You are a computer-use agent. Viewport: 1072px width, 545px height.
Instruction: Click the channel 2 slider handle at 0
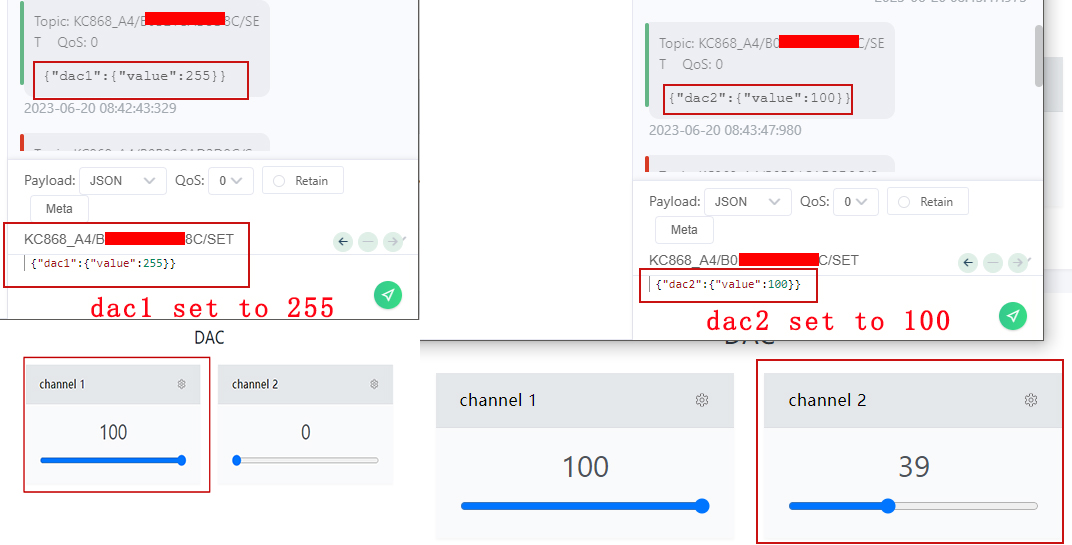[237, 460]
